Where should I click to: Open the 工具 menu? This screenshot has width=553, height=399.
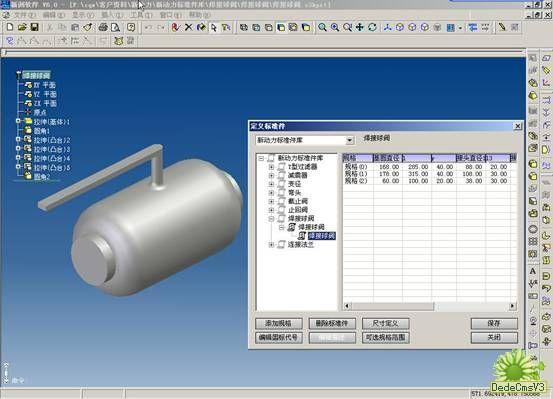coord(141,15)
